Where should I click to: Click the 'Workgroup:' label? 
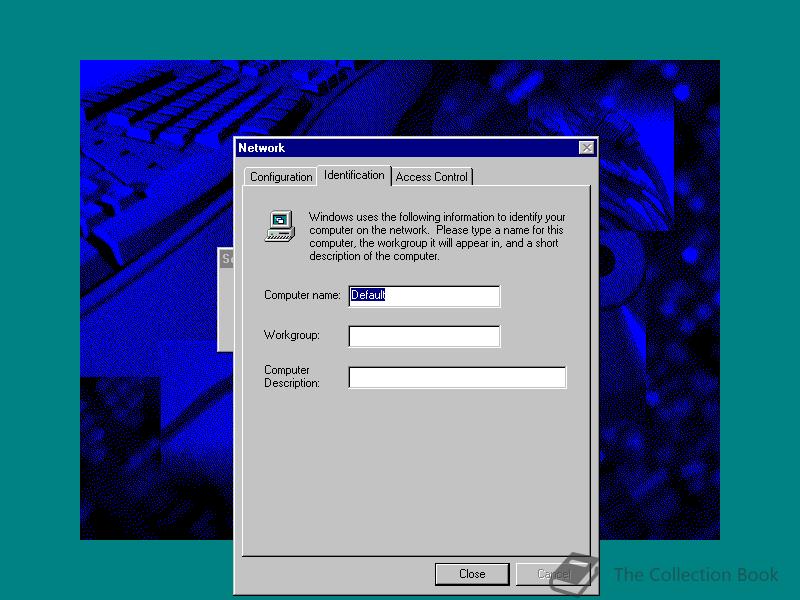291,335
